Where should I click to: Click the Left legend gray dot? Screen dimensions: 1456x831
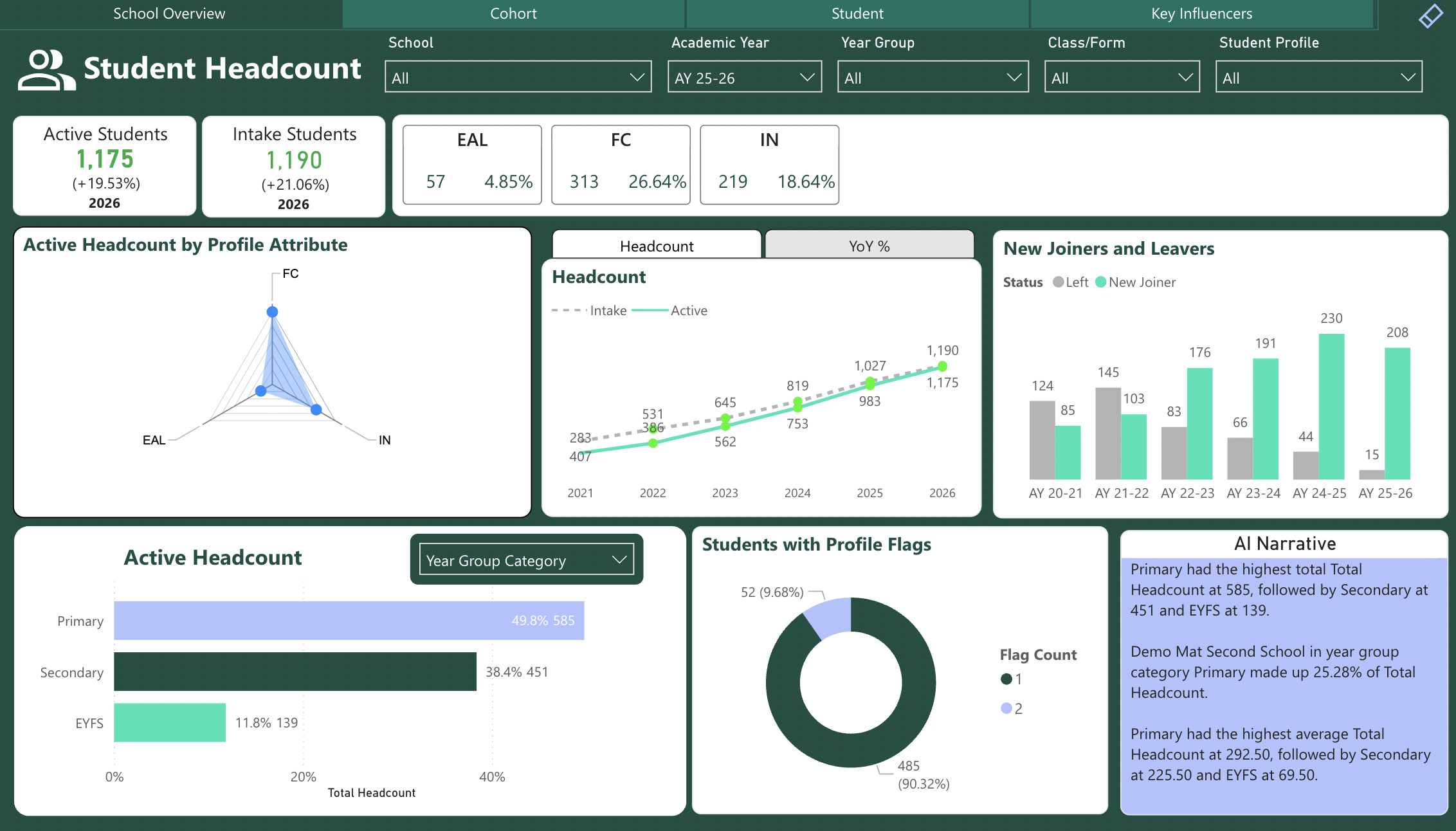point(1058,282)
